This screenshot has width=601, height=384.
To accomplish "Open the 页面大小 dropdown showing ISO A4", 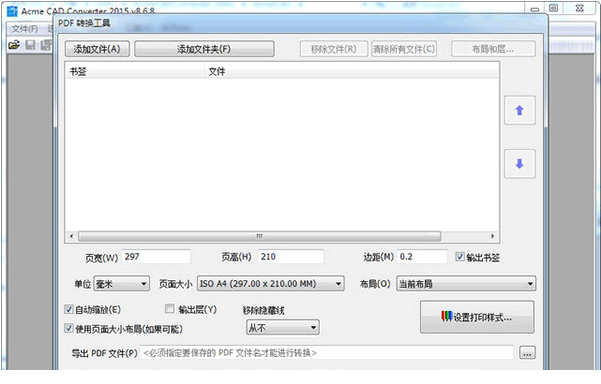I will 271,284.
